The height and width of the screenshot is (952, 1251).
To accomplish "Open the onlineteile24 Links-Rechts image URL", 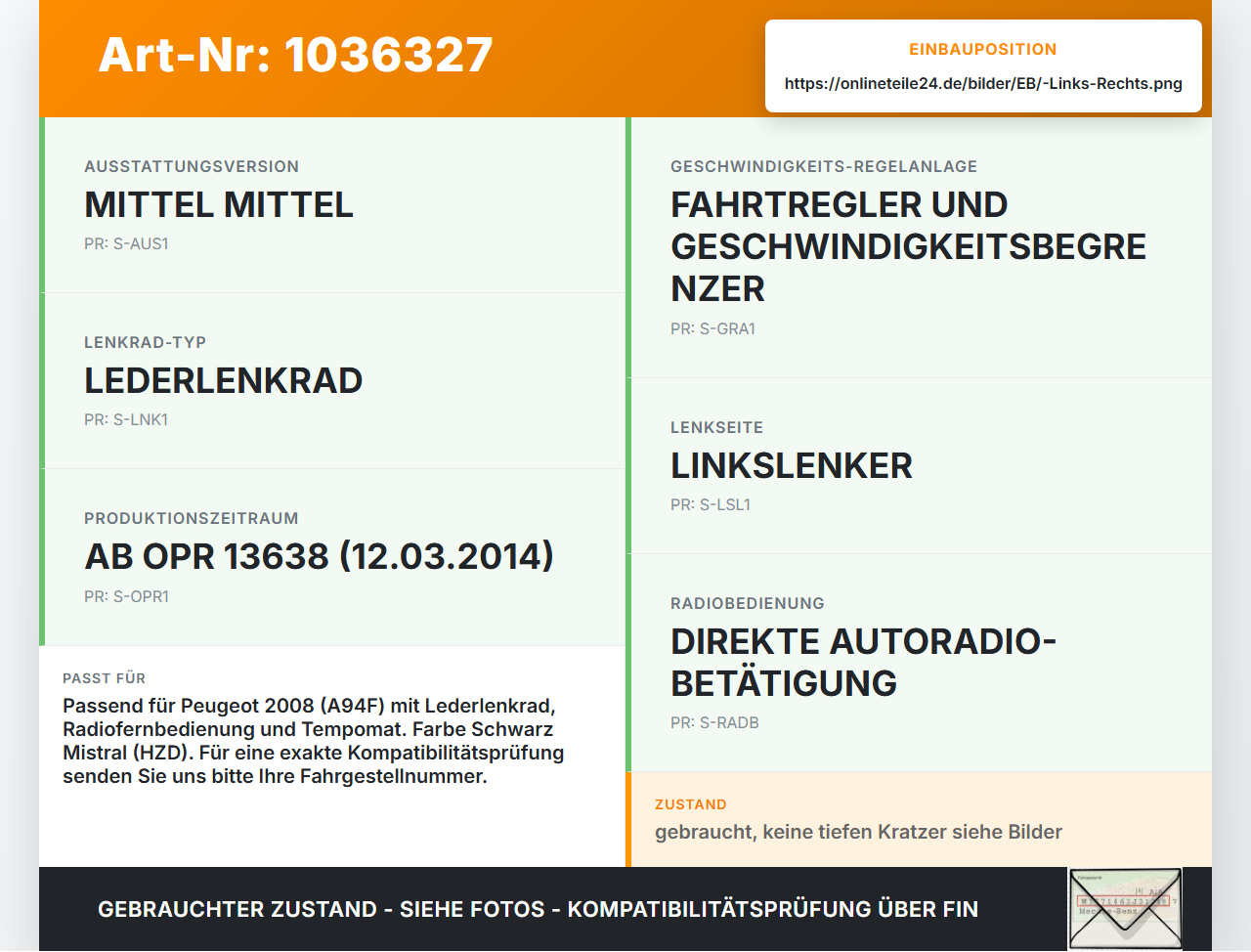I will 983,84.
